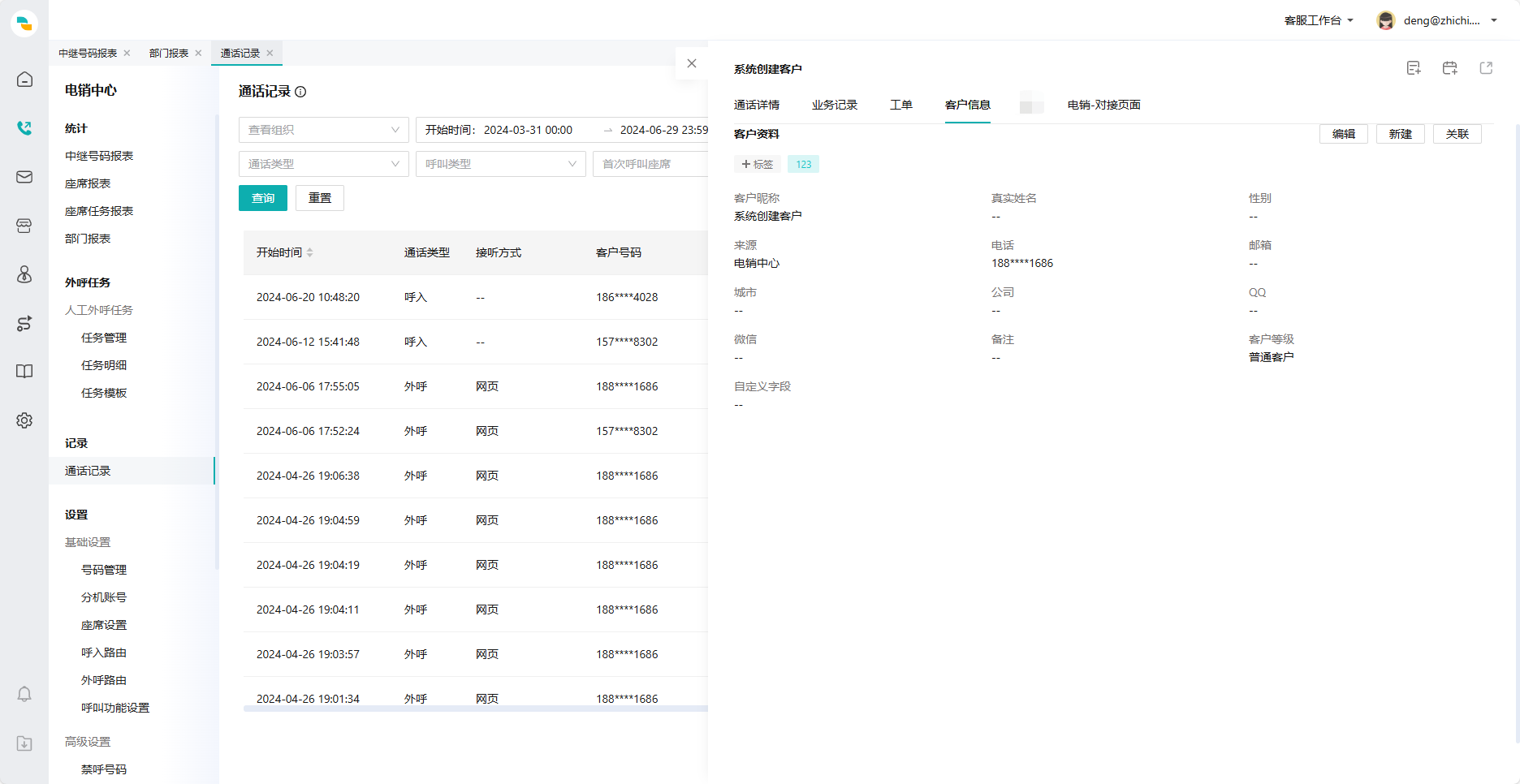Click the add schedule calendar icon
This screenshot has width=1520, height=784.
[x=1450, y=68]
